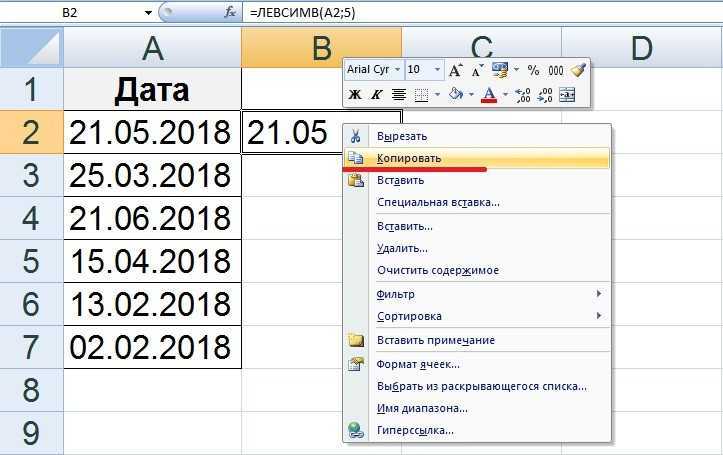Expand Сортировка submenu arrow
The height and width of the screenshot is (455, 723).
tap(599, 316)
